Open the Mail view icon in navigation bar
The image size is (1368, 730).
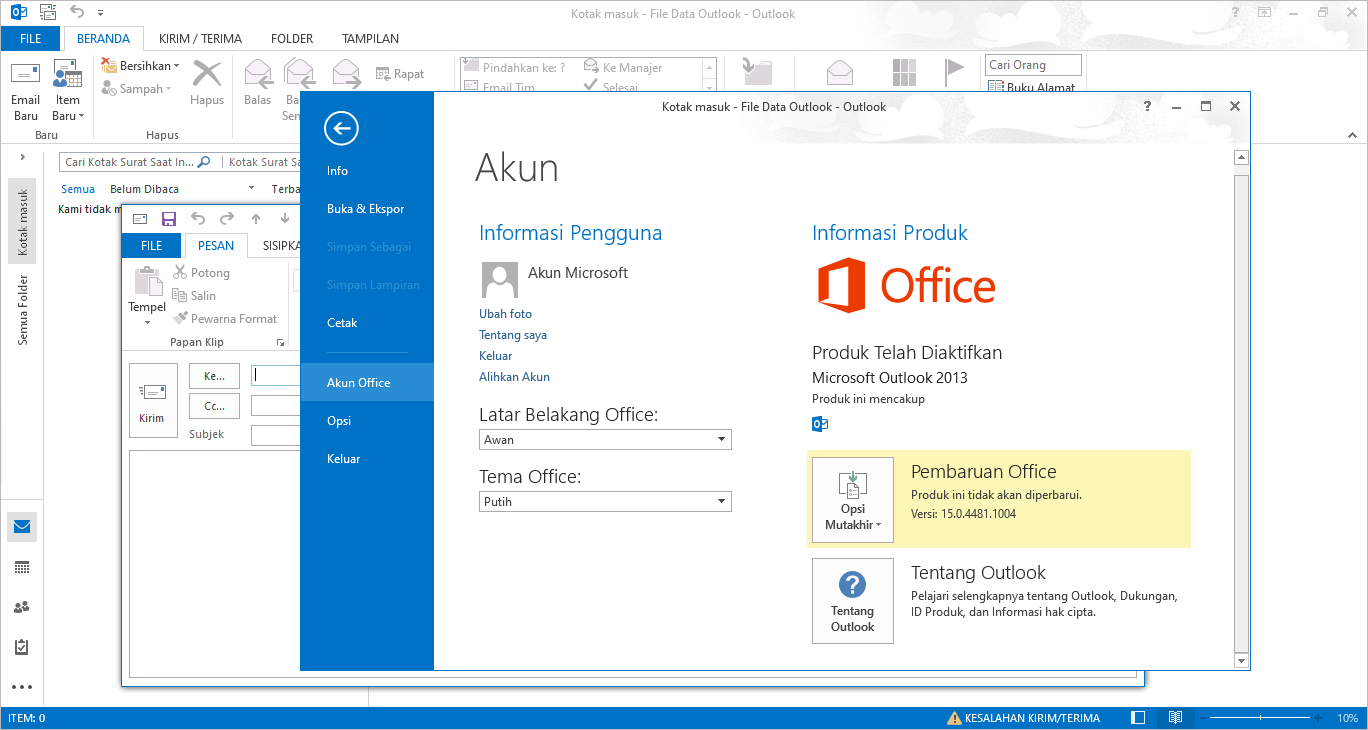click(22, 526)
